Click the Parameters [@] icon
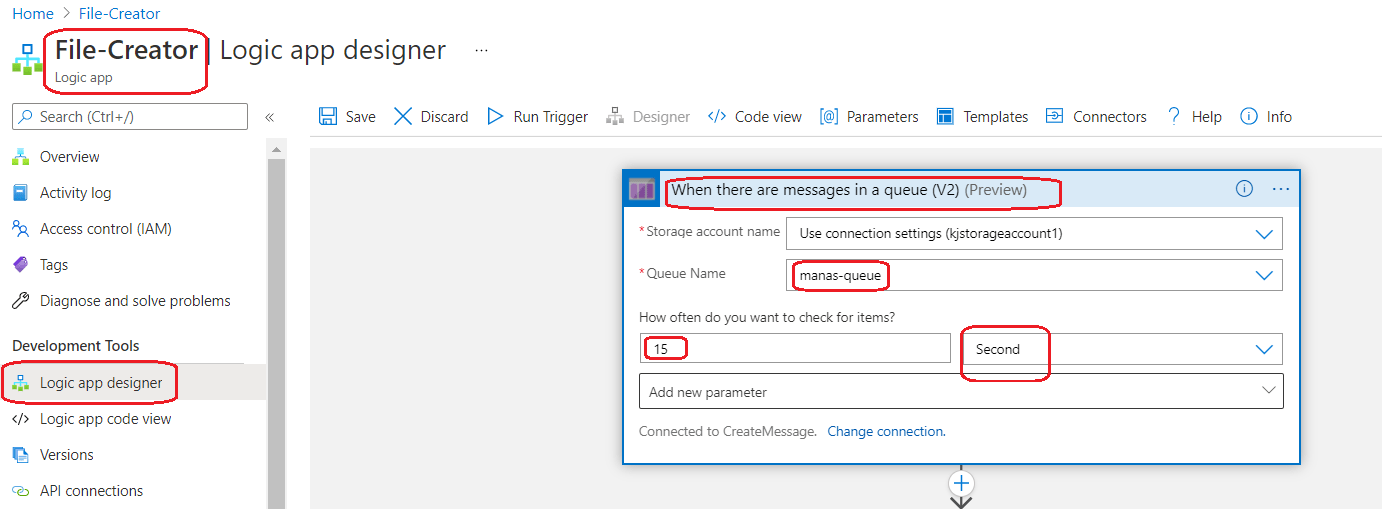The height and width of the screenshot is (509, 1382). 828,117
